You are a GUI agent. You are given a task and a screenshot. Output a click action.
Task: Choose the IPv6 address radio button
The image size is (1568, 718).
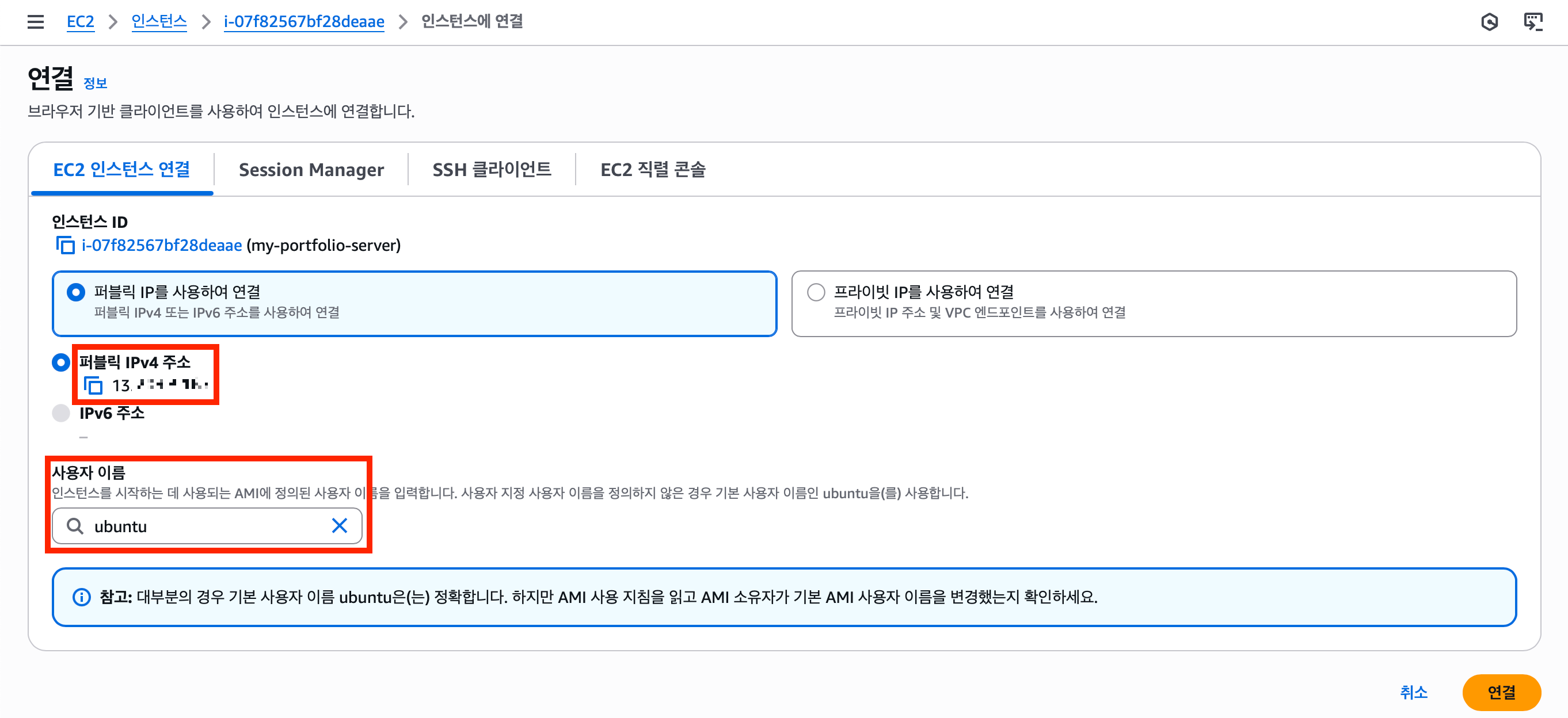[x=61, y=413]
